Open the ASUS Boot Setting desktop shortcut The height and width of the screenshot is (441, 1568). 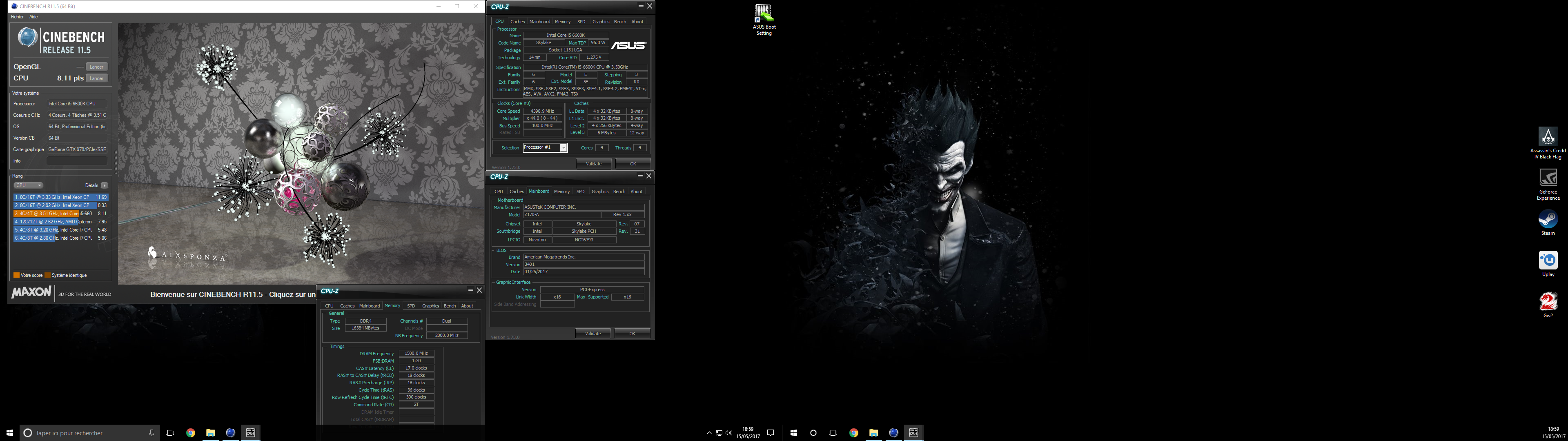click(763, 20)
